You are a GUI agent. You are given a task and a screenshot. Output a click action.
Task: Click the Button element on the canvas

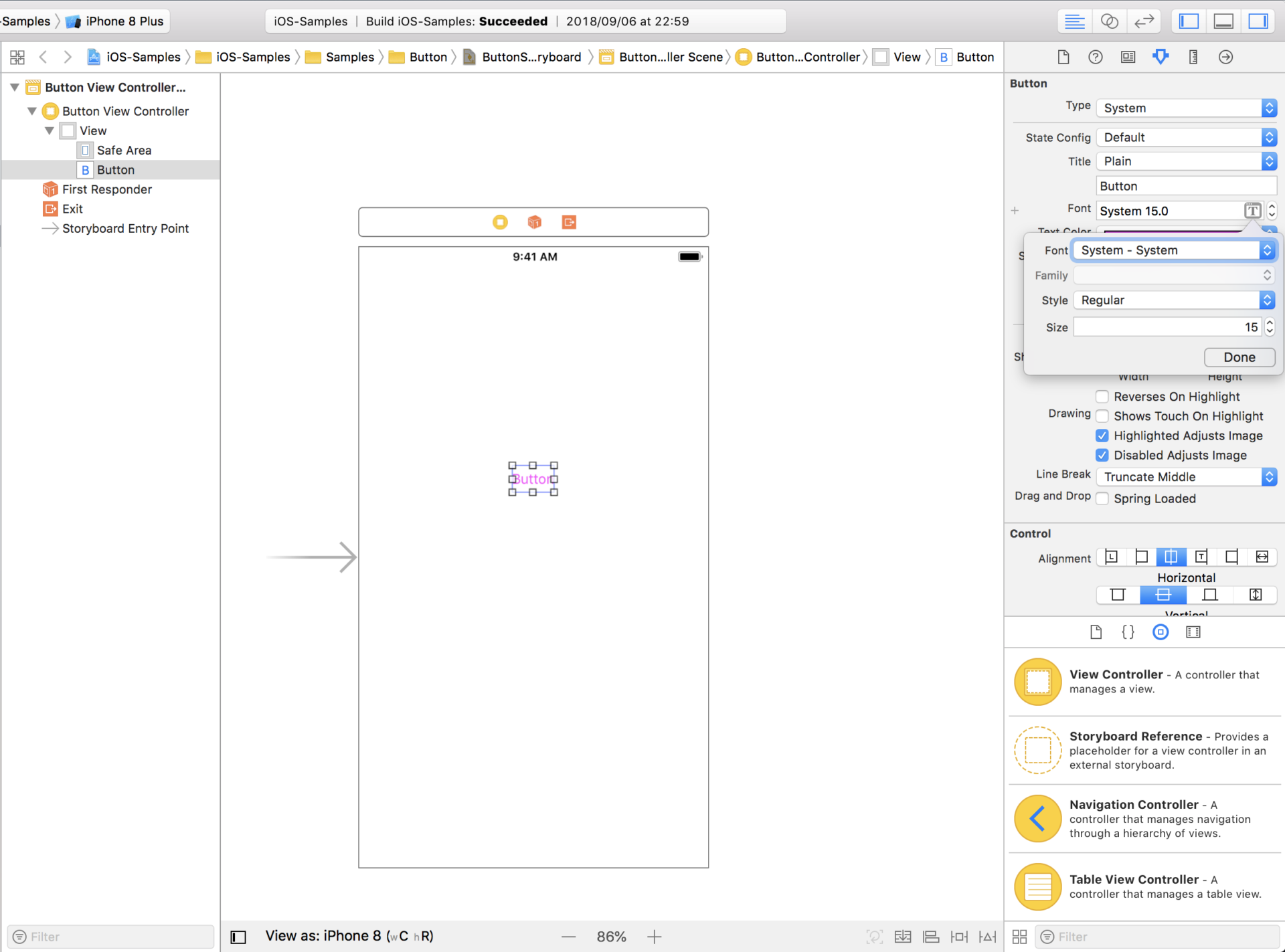tap(533, 479)
